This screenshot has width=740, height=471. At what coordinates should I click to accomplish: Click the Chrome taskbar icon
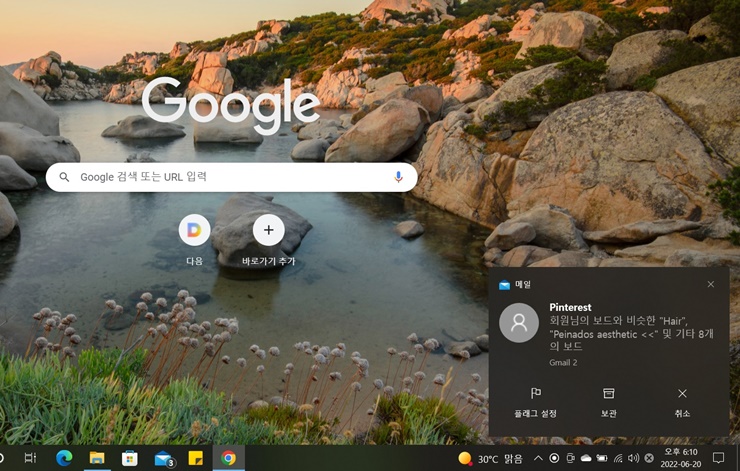228,458
